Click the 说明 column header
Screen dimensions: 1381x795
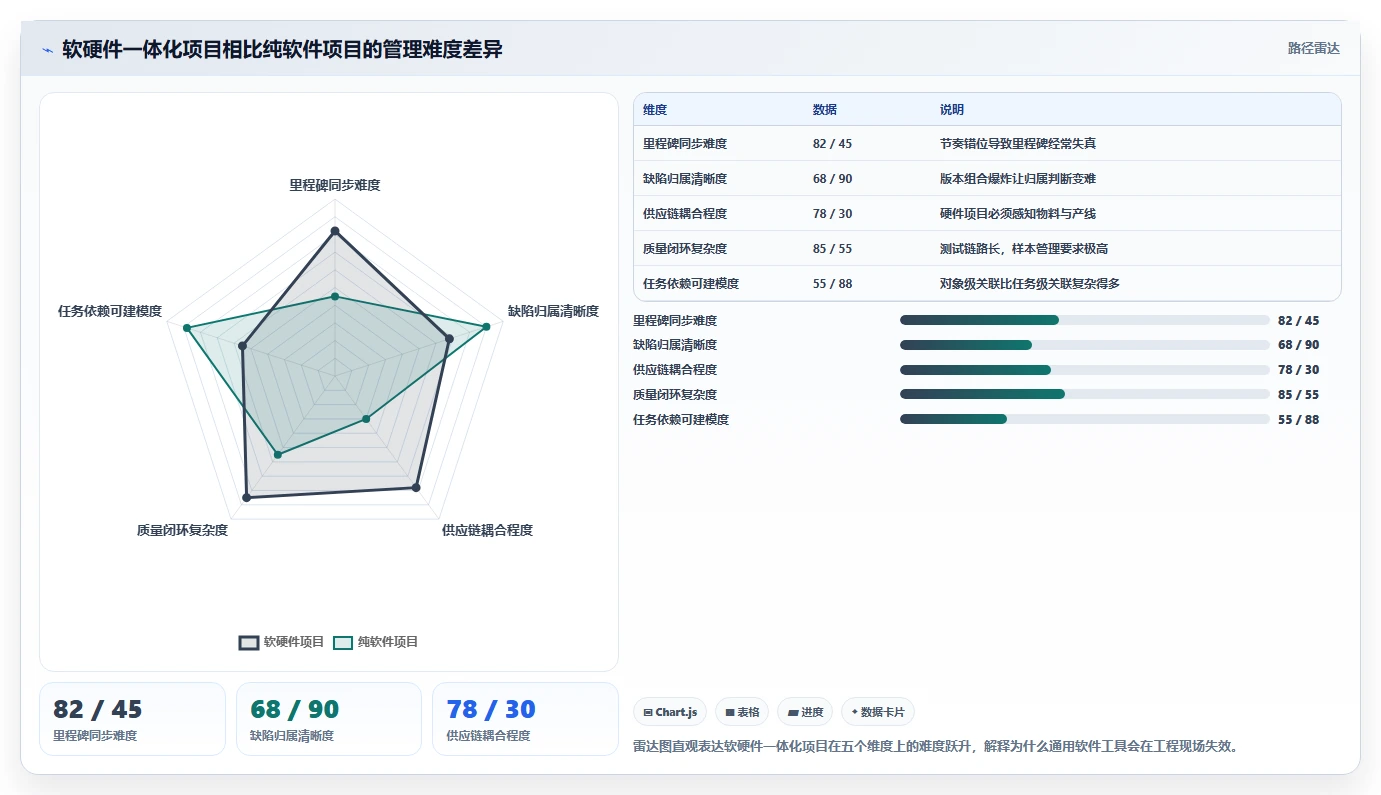952,110
